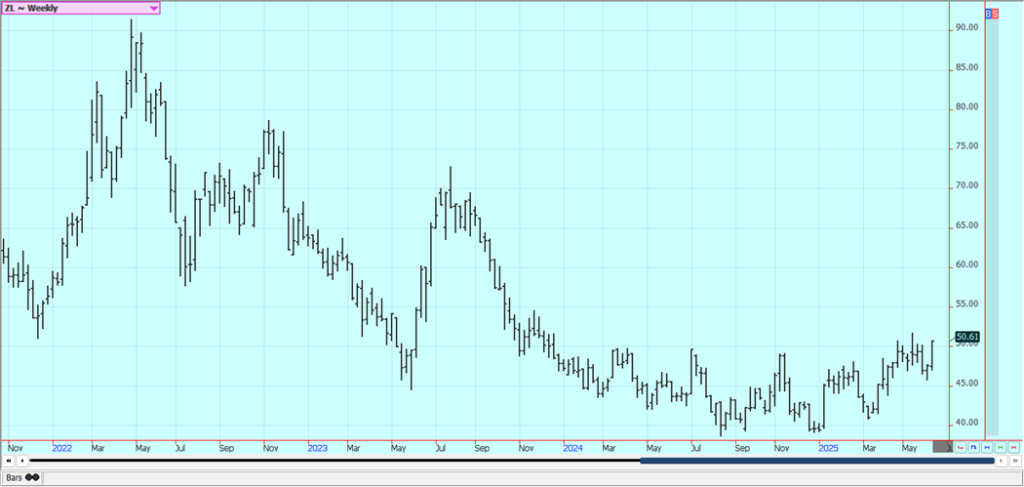Image resolution: width=1024 pixels, height=487 pixels.
Task: Click the 85.00 price axis label
Action: click(967, 67)
